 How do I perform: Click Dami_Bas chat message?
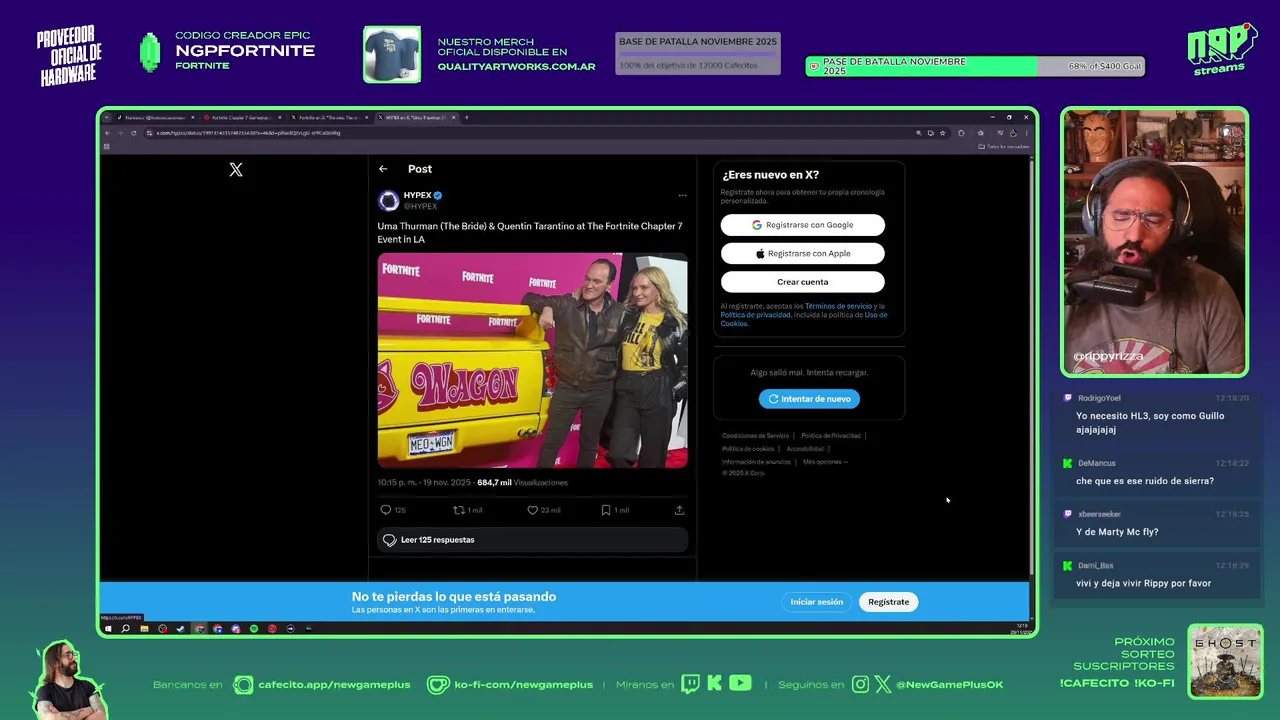(1156, 575)
